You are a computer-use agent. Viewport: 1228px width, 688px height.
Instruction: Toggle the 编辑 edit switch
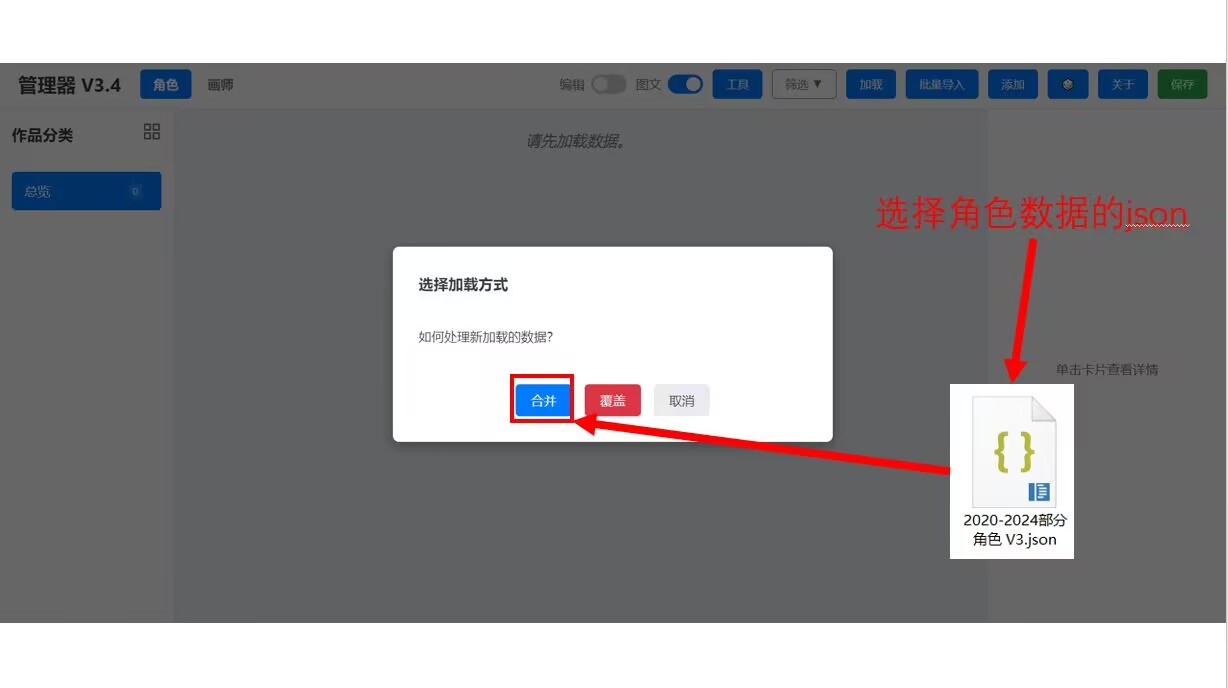click(608, 85)
